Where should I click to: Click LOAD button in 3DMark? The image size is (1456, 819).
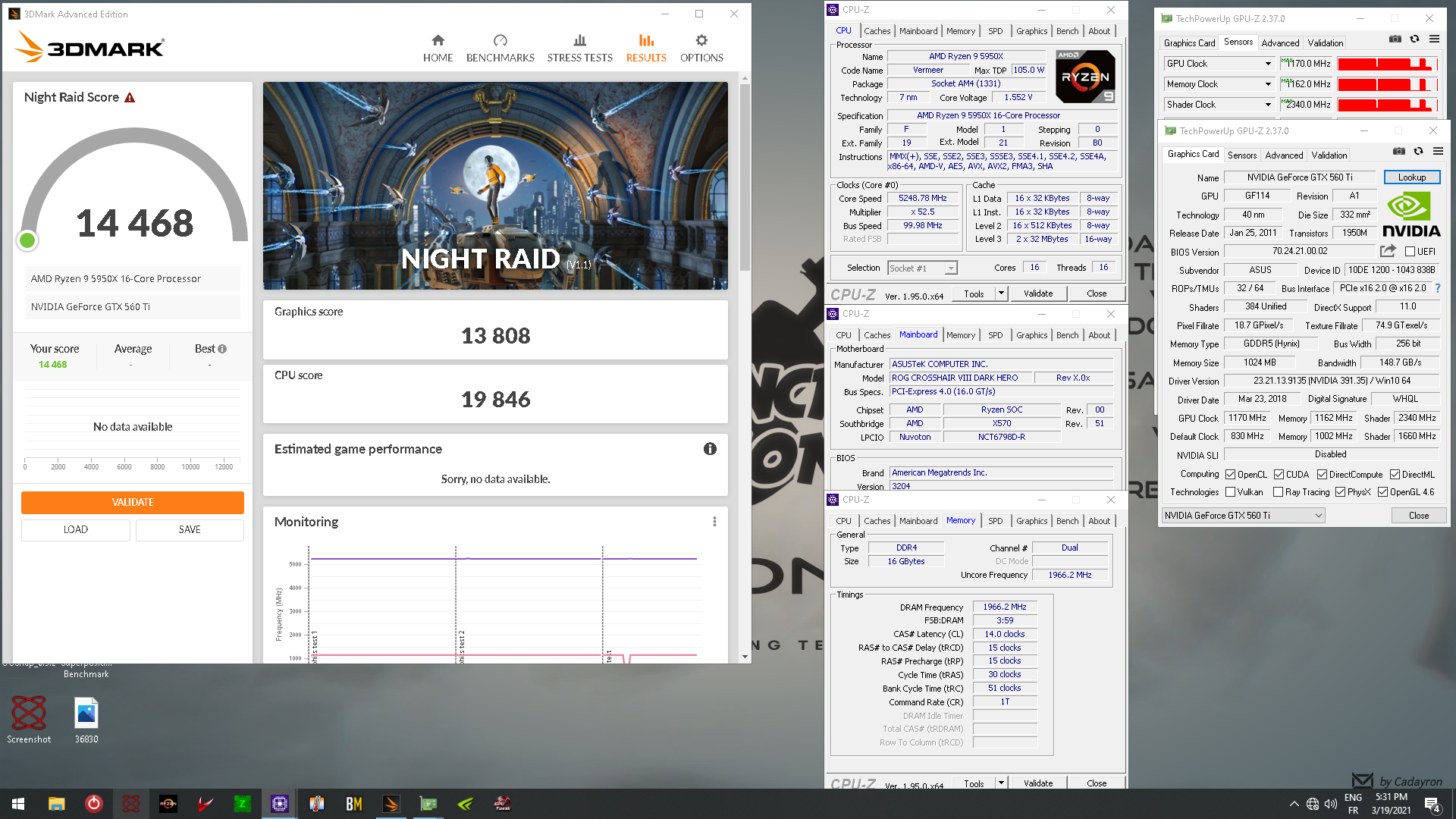(76, 529)
